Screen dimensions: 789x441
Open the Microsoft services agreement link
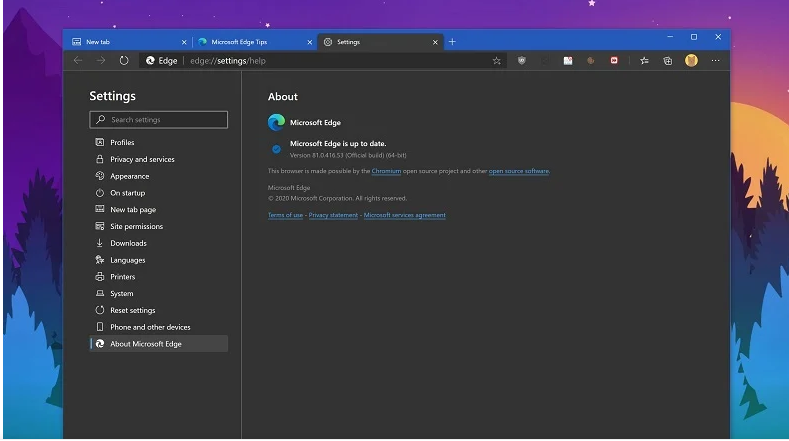pos(405,215)
